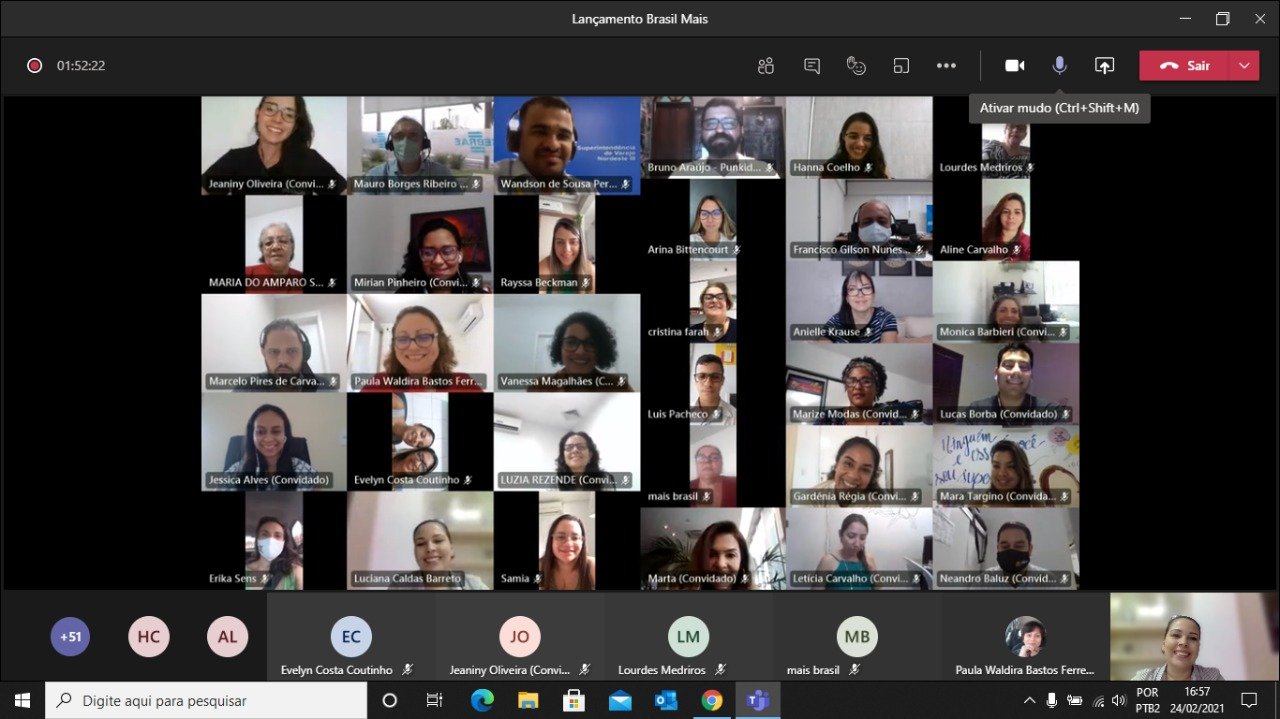Open Google Chrome from the taskbar
The height and width of the screenshot is (719, 1280).
point(712,700)
